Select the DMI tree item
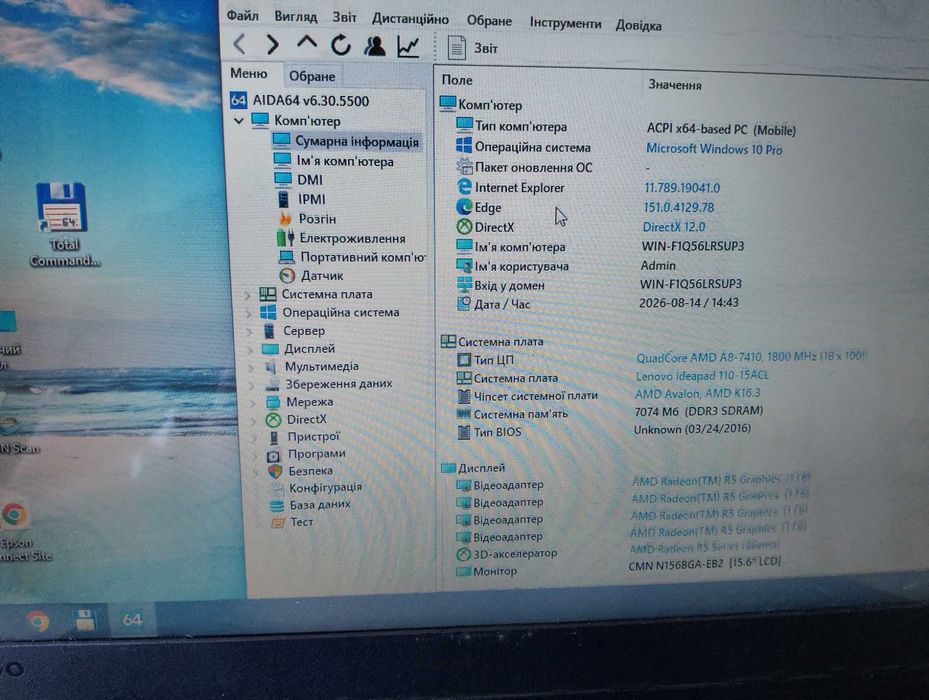 (299, 180)
